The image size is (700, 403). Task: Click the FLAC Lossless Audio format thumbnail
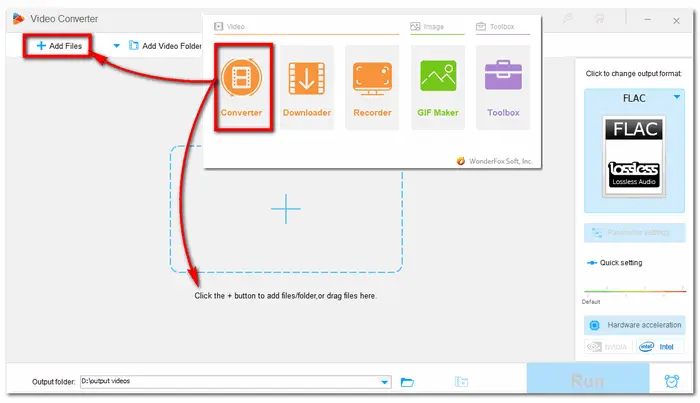point(633,156)
